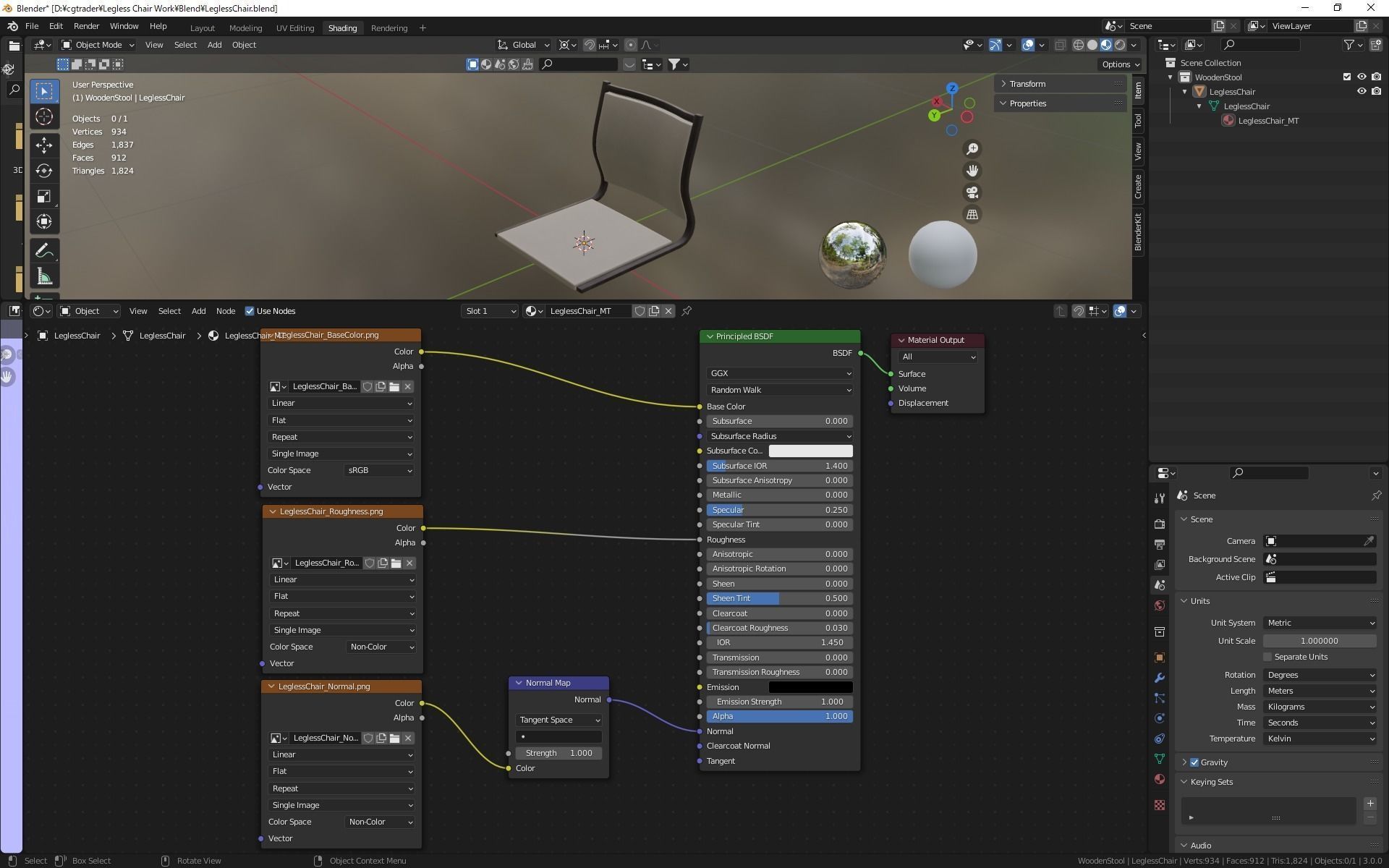
Task: Click the Subsurface Color white swatch
Action: [810, 451]
